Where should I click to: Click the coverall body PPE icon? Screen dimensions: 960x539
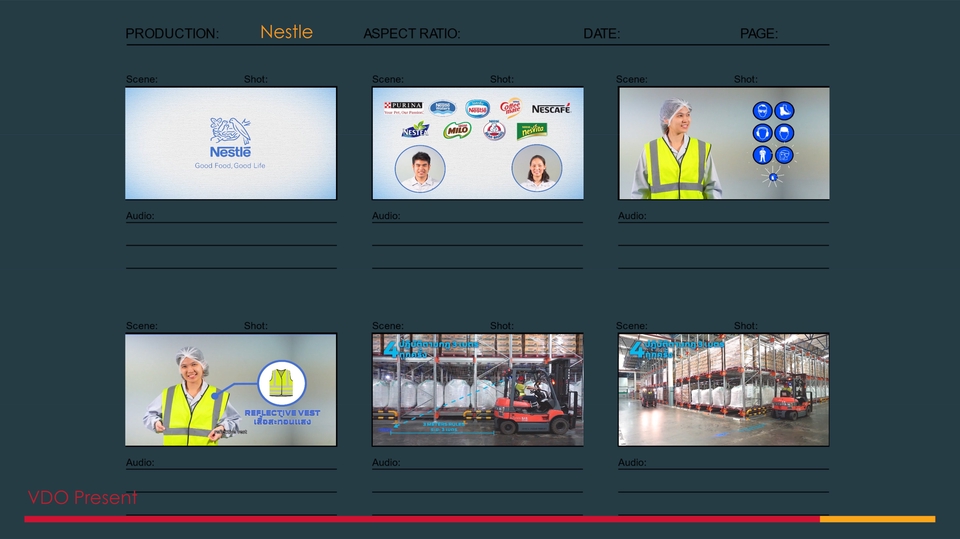pos(762,155)
